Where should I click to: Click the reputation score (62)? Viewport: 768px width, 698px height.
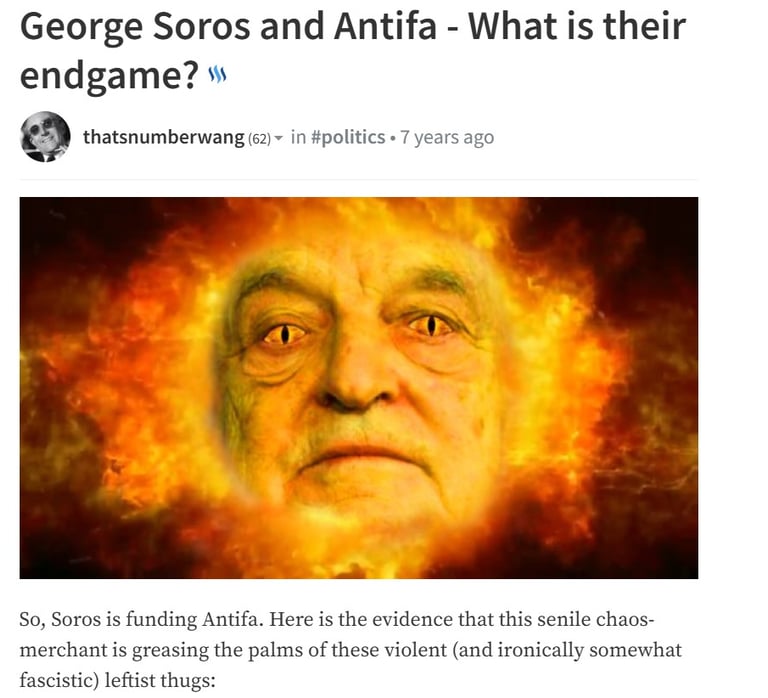coord(260,139)
